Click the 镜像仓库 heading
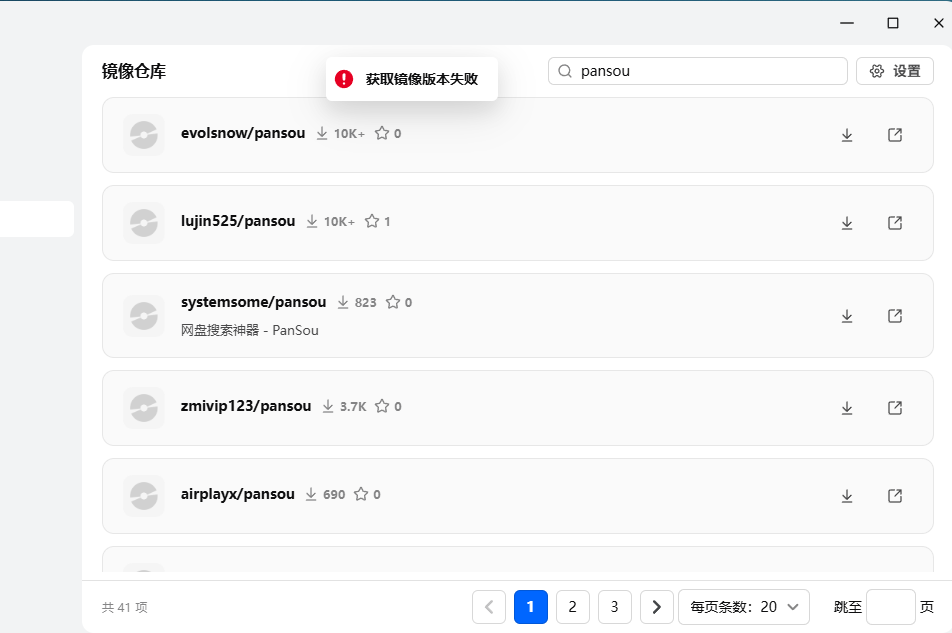The image size is (952, 633). click(134, 71)
